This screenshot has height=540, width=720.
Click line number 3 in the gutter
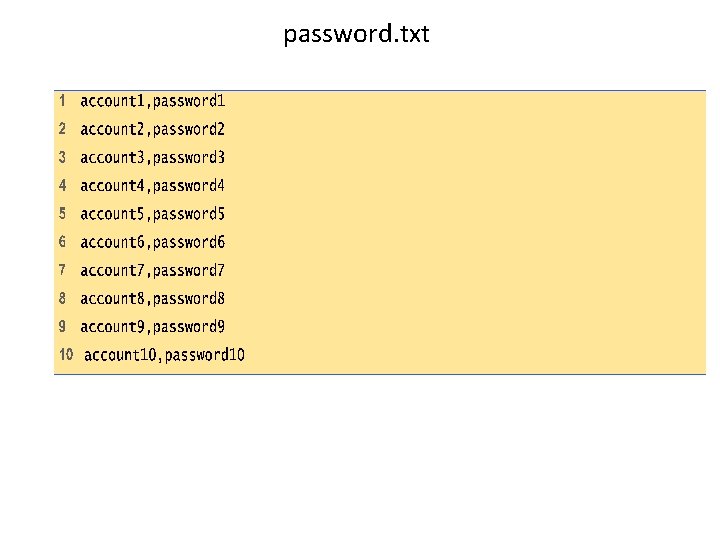point(62,157)
